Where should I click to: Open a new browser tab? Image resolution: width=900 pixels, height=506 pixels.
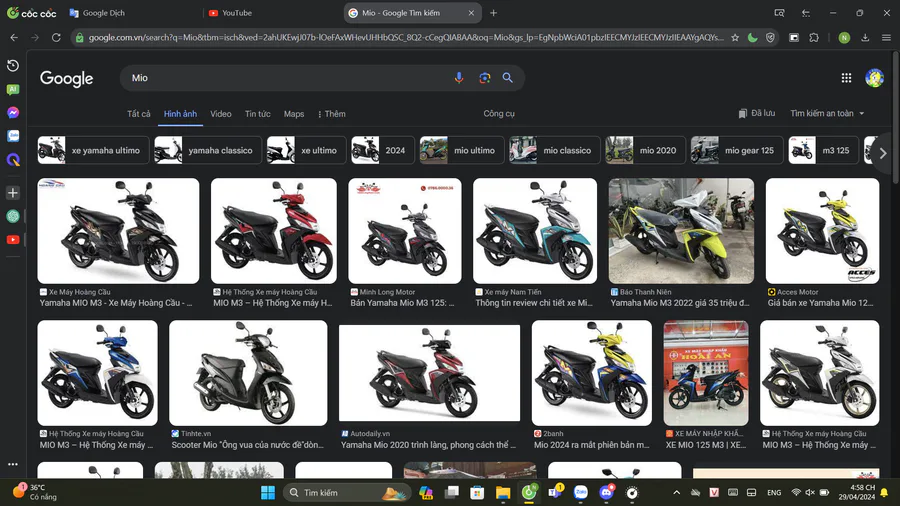click(x=493, y=13)
